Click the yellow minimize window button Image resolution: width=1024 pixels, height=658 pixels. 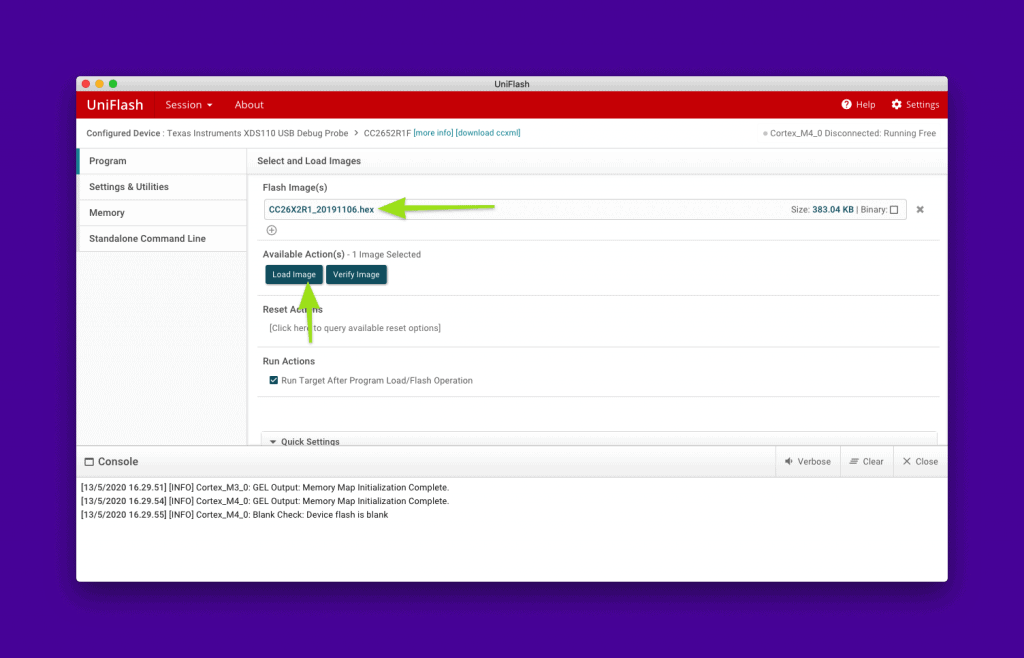tap(99, 84)
